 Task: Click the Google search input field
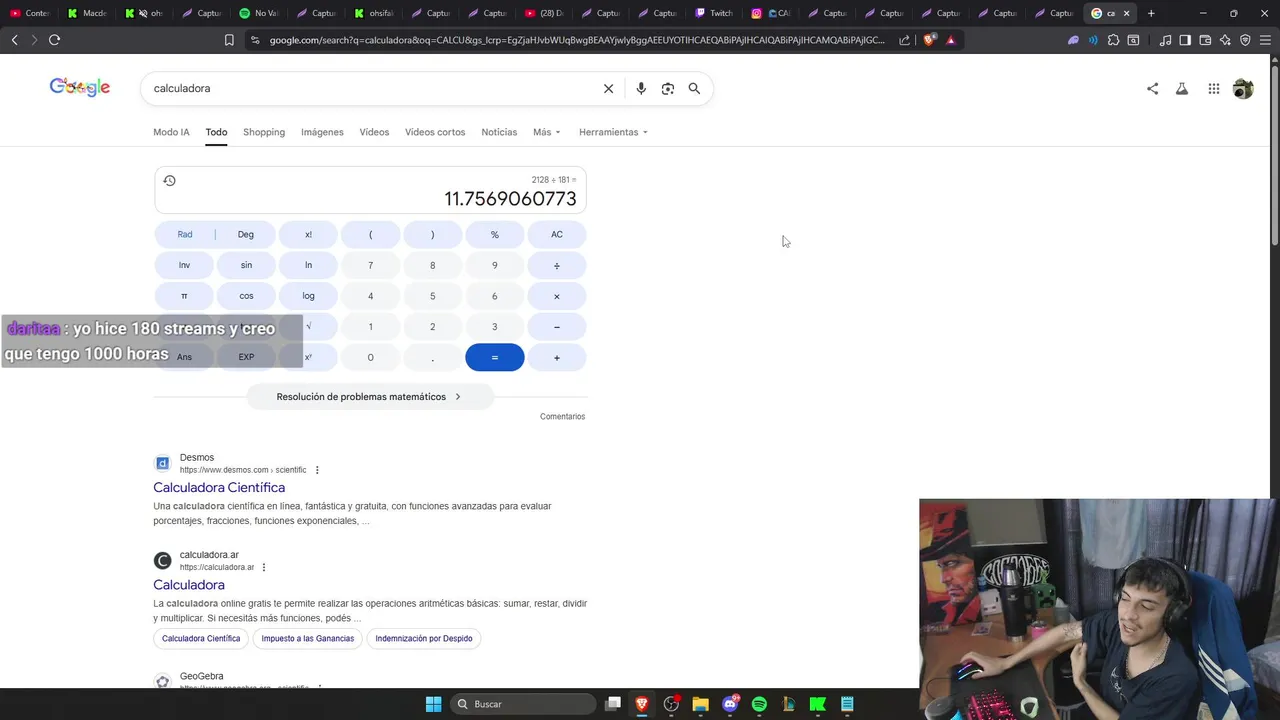[x=370, y=88]
